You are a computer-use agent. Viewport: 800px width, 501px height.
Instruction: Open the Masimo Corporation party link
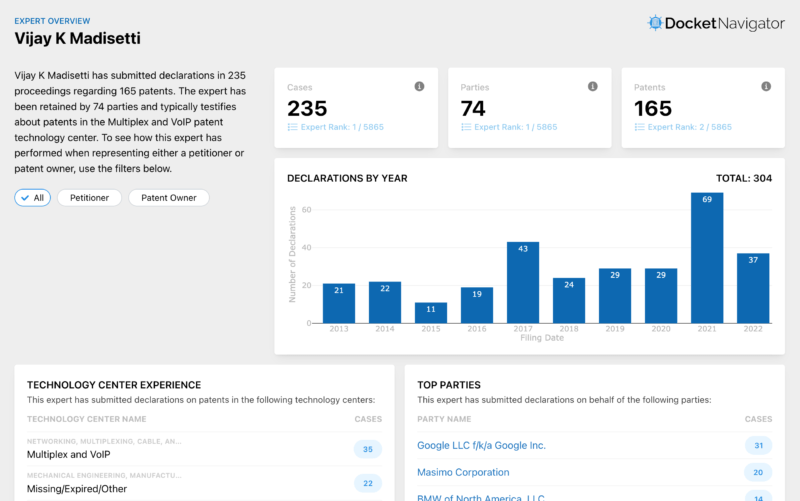pos(463,472)
